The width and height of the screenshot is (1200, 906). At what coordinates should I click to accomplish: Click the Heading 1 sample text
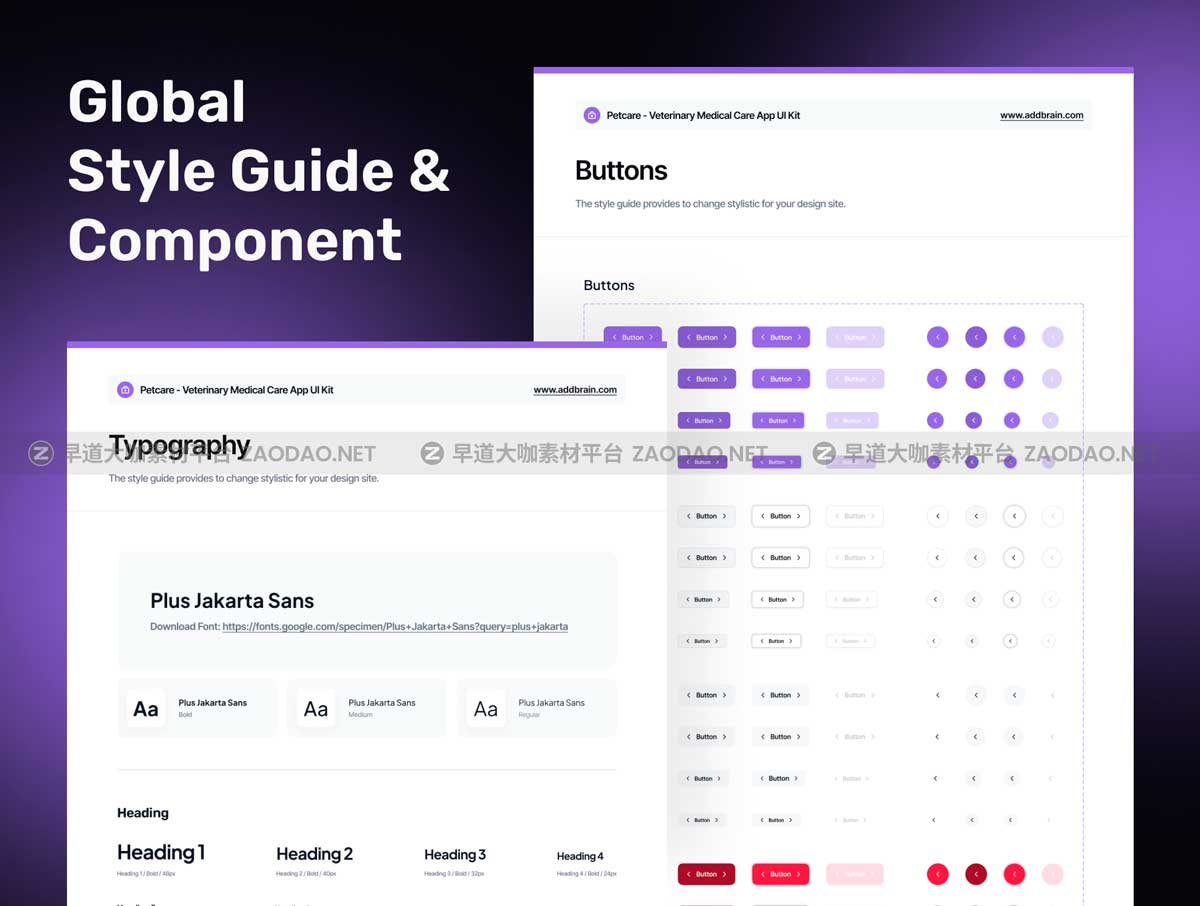[161, 853]
